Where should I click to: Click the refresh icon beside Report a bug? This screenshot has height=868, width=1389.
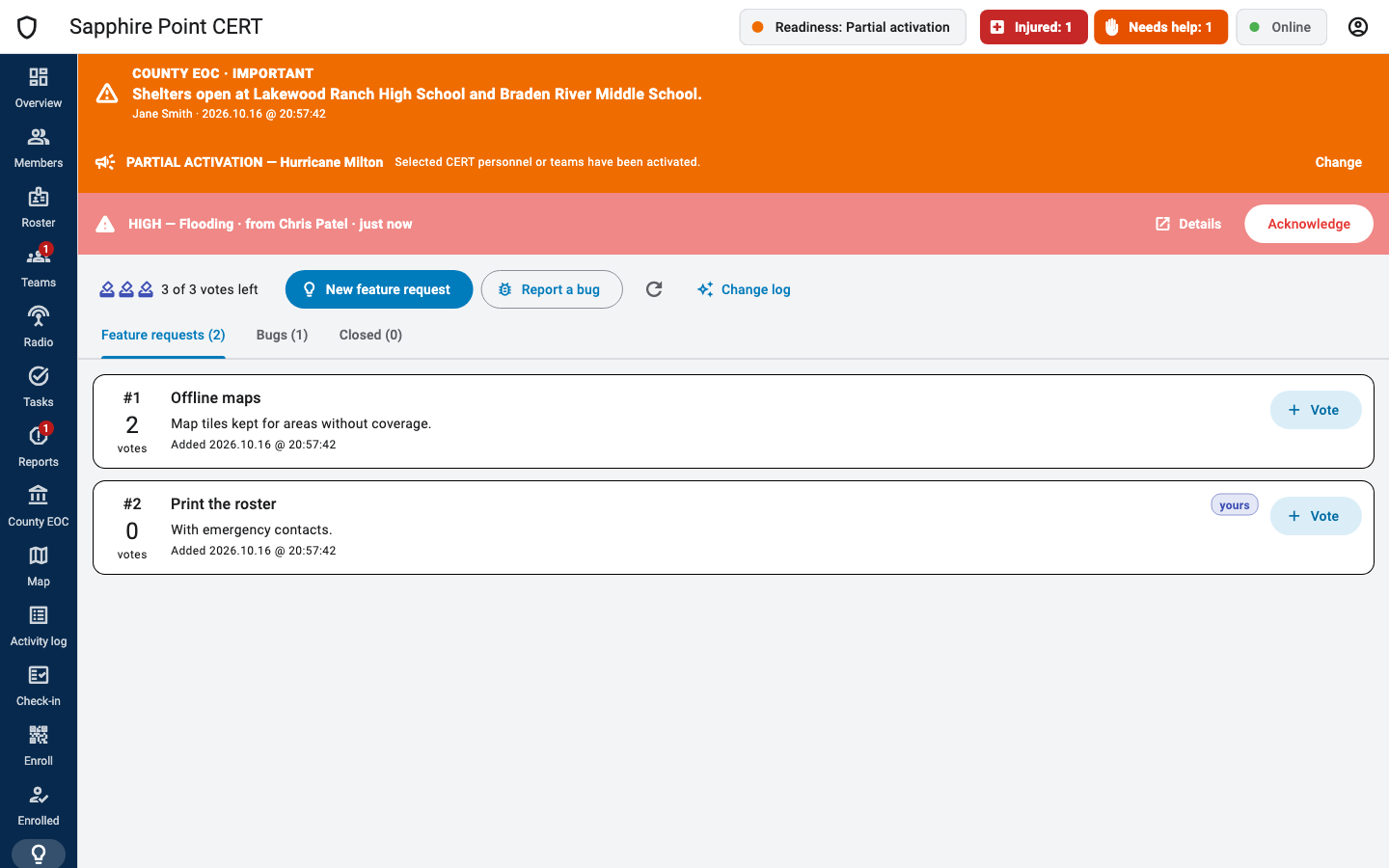(x=654, y=289)
